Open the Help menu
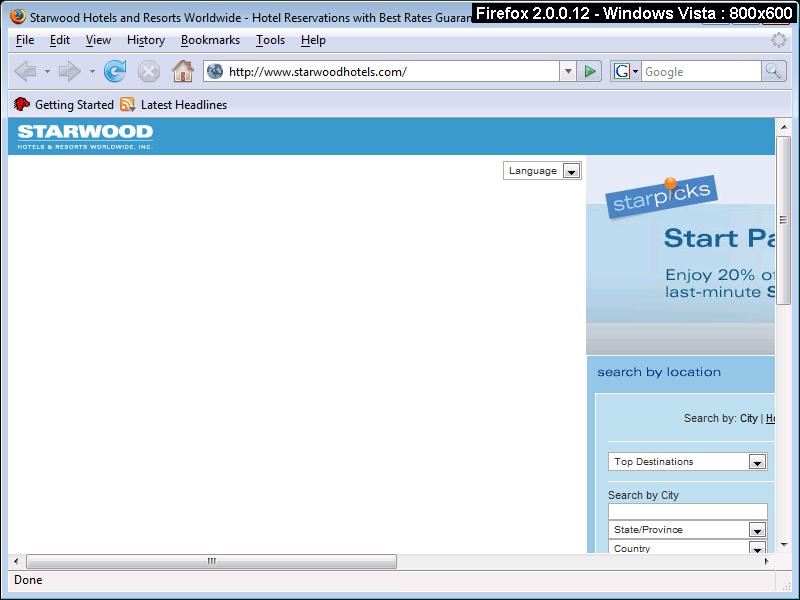 click(x=313, y=40)
